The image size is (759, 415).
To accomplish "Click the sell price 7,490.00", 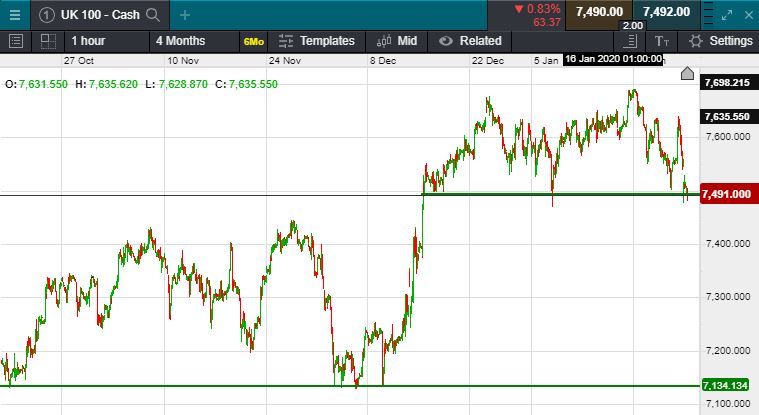I will 599,12.
